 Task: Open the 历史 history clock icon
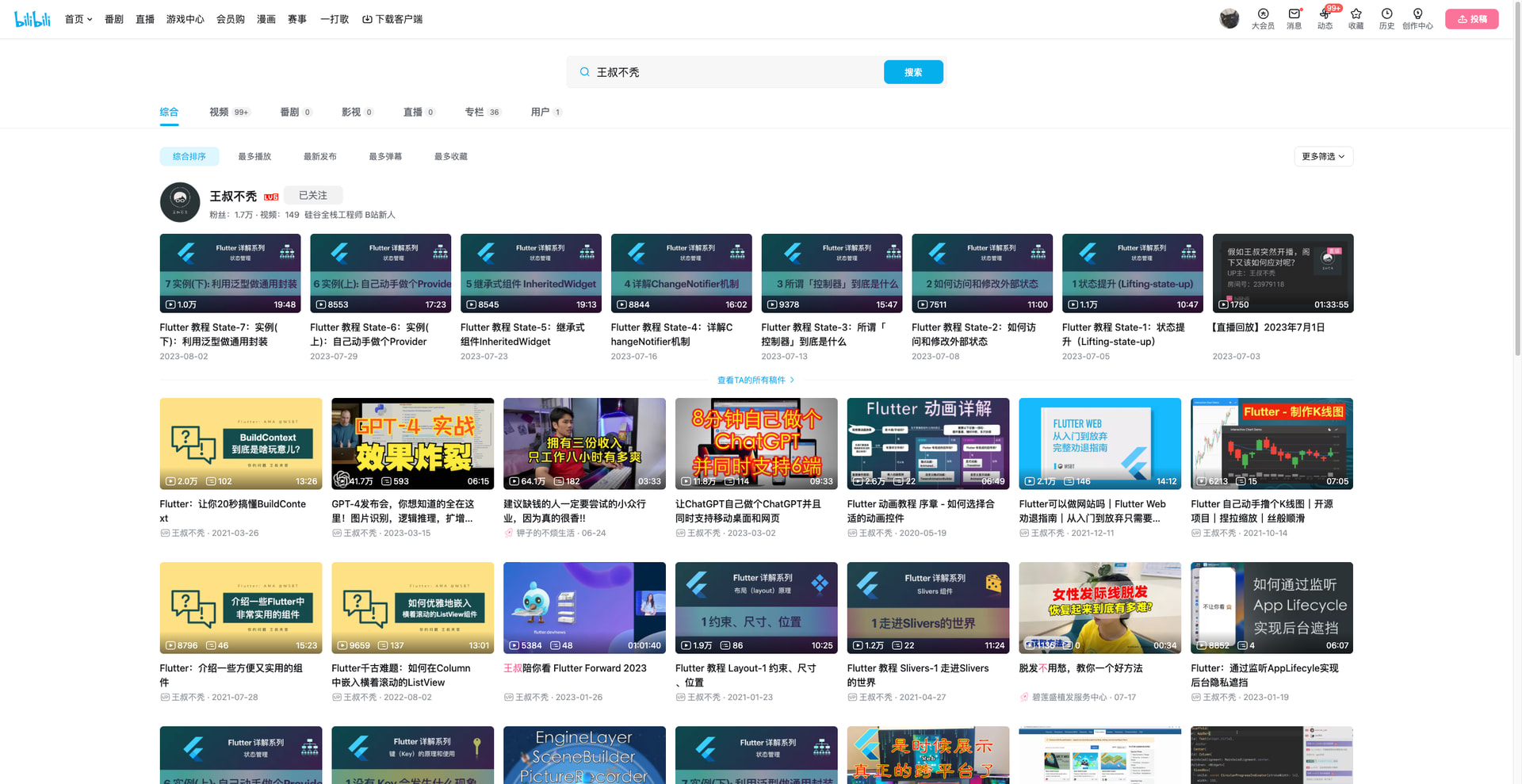pyautogui.click(x=1386, y=19)
